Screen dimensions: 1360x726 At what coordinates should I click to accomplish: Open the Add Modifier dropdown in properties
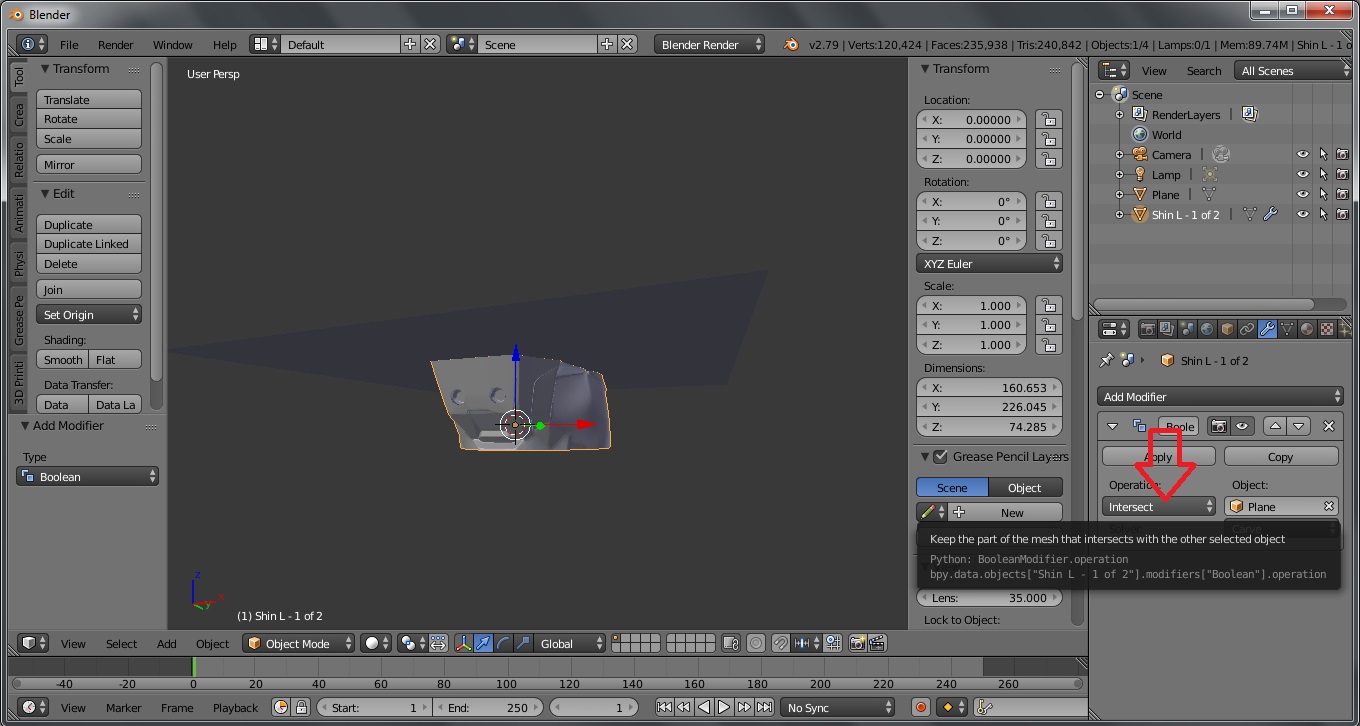pos(1219,397)
